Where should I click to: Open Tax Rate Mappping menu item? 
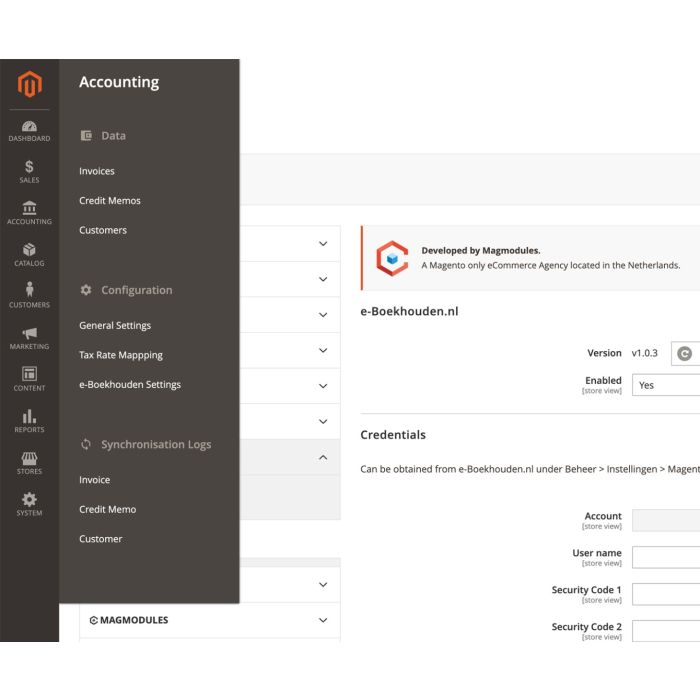tap(121, 355)
